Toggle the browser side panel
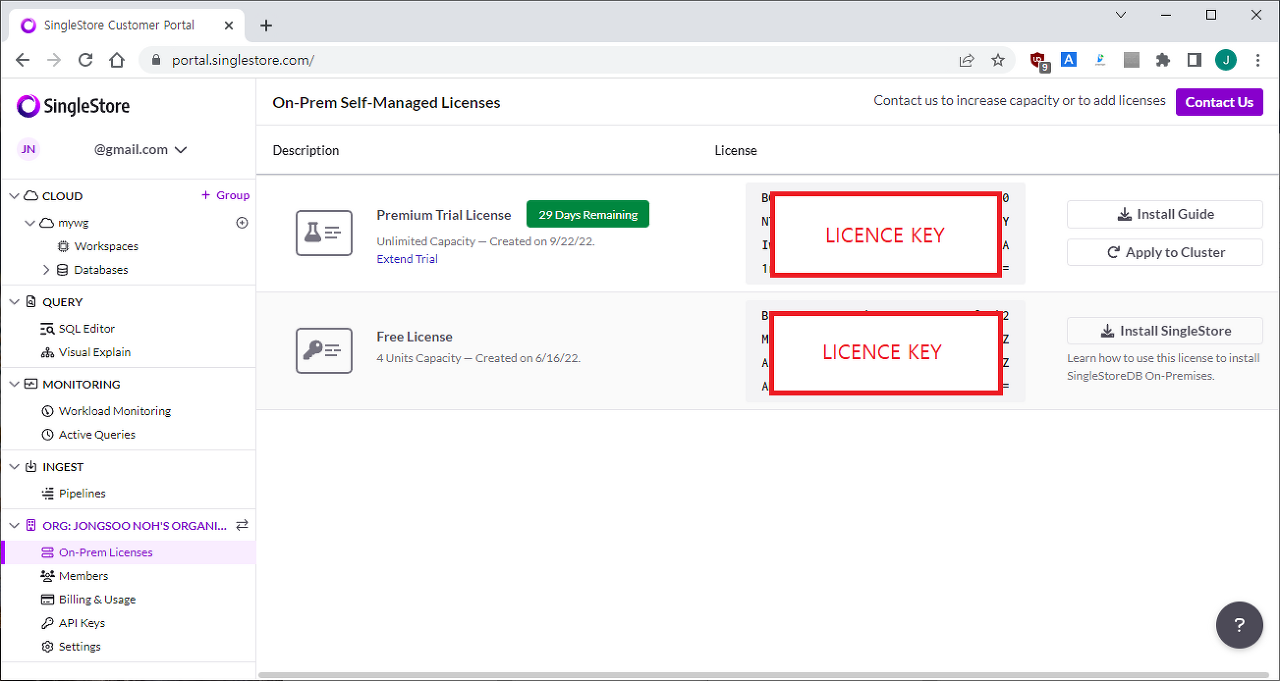This screenshot has height=681, width=1280. pos(1194,60)
